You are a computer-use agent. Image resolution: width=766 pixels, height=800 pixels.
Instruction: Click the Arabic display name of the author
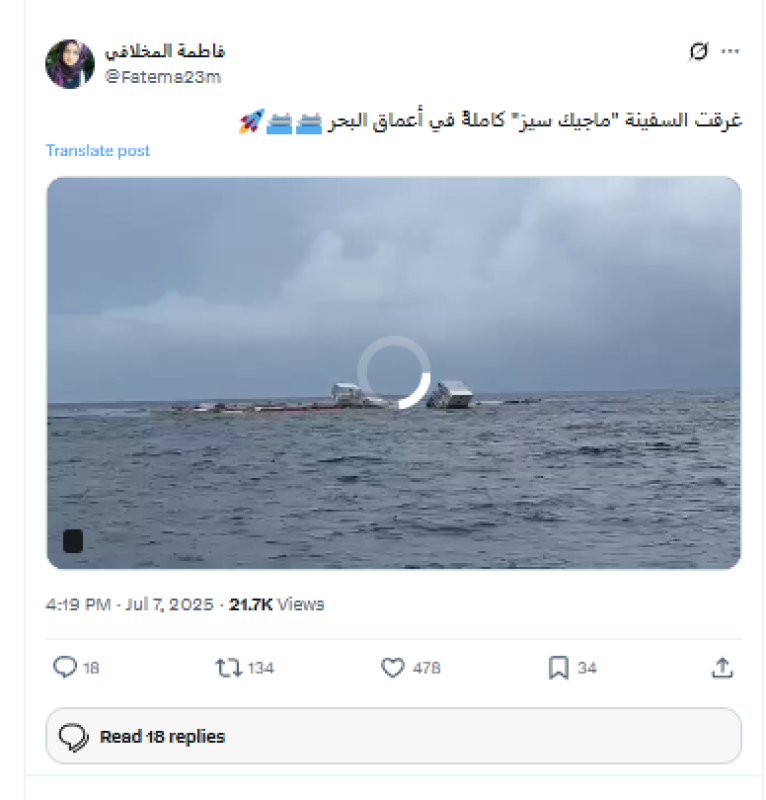click(164, 51)
